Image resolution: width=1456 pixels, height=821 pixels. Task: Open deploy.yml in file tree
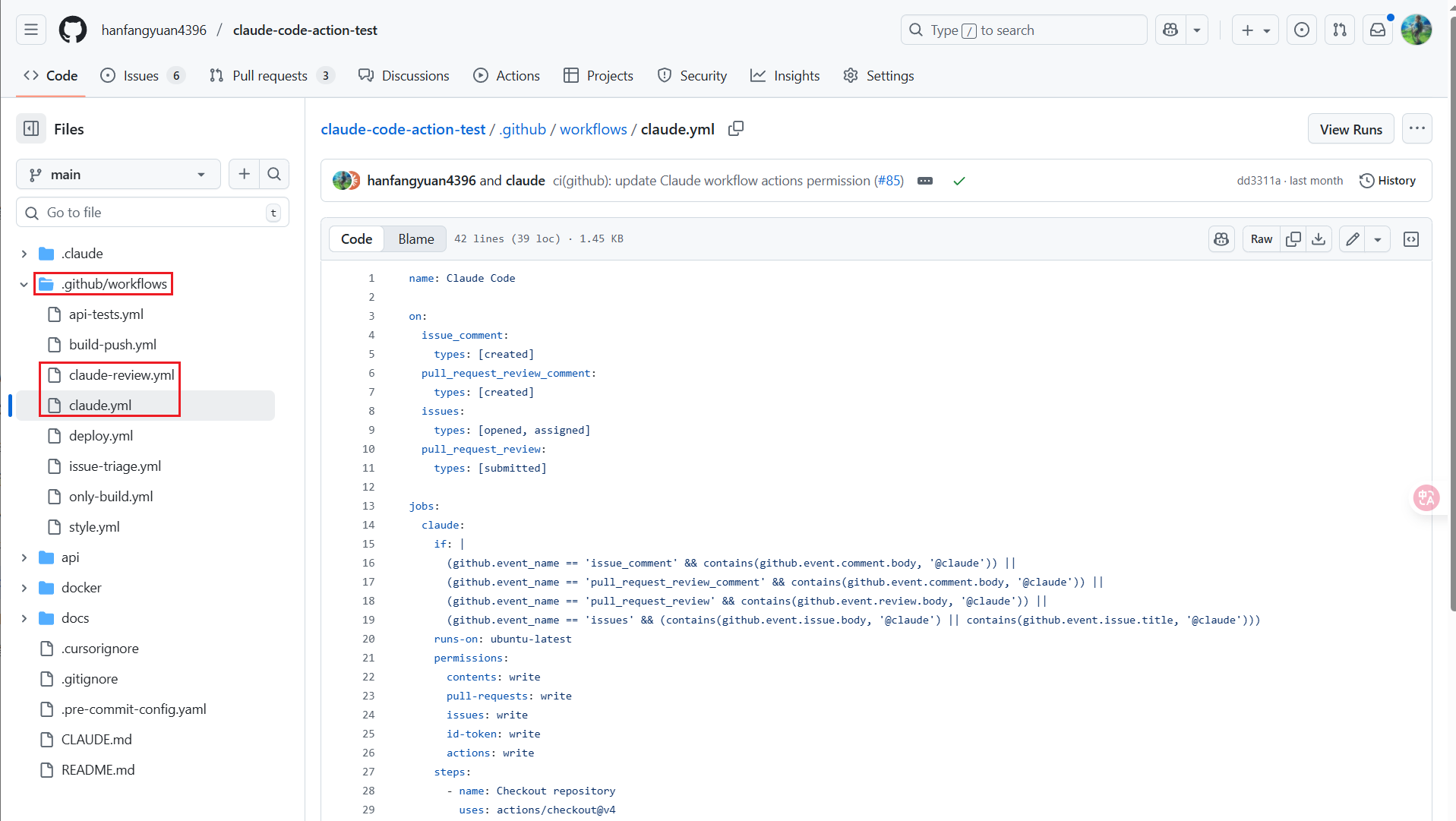pos(100,435)
